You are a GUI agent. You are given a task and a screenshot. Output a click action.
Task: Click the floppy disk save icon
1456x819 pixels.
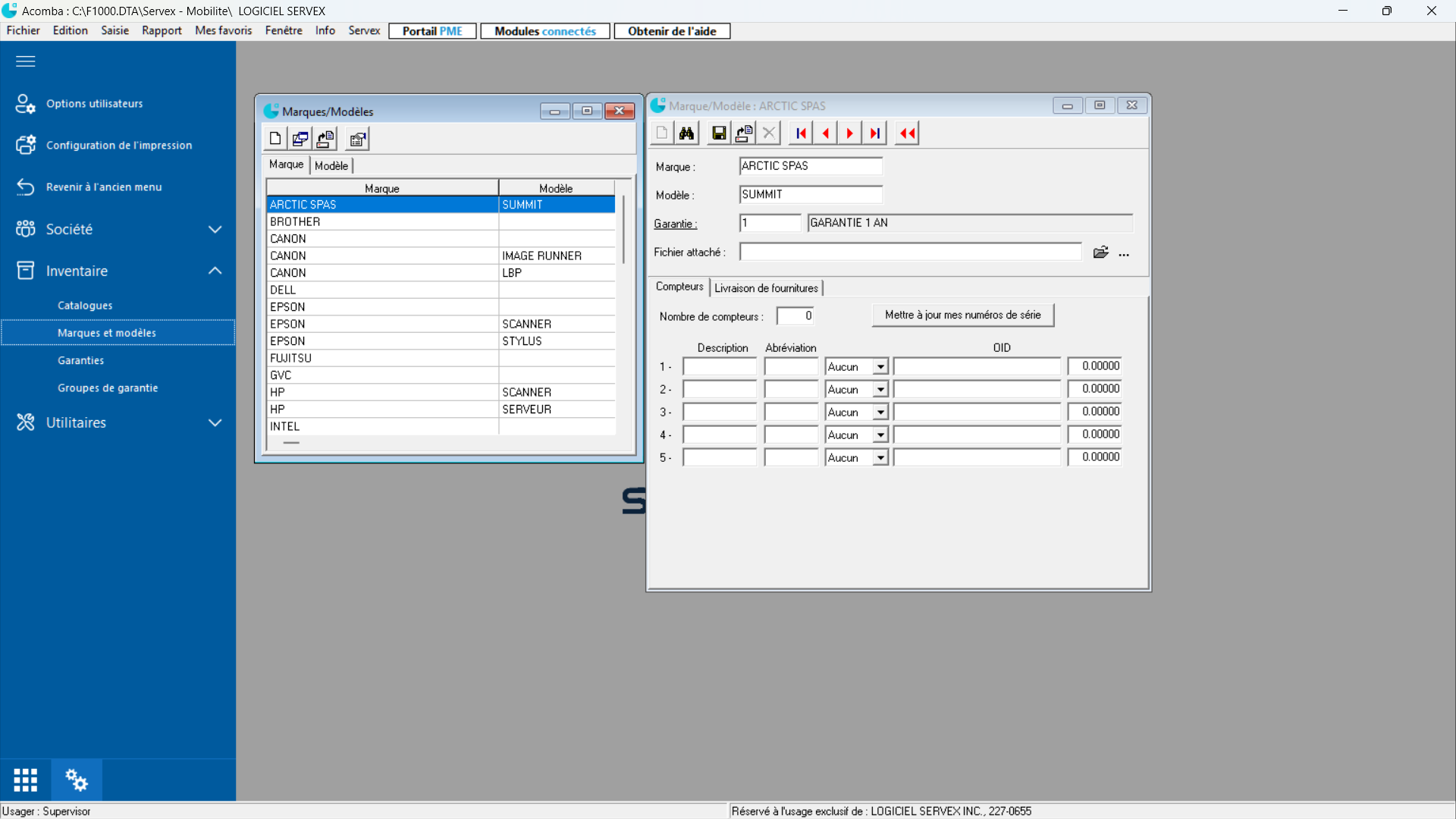[718, 133]
